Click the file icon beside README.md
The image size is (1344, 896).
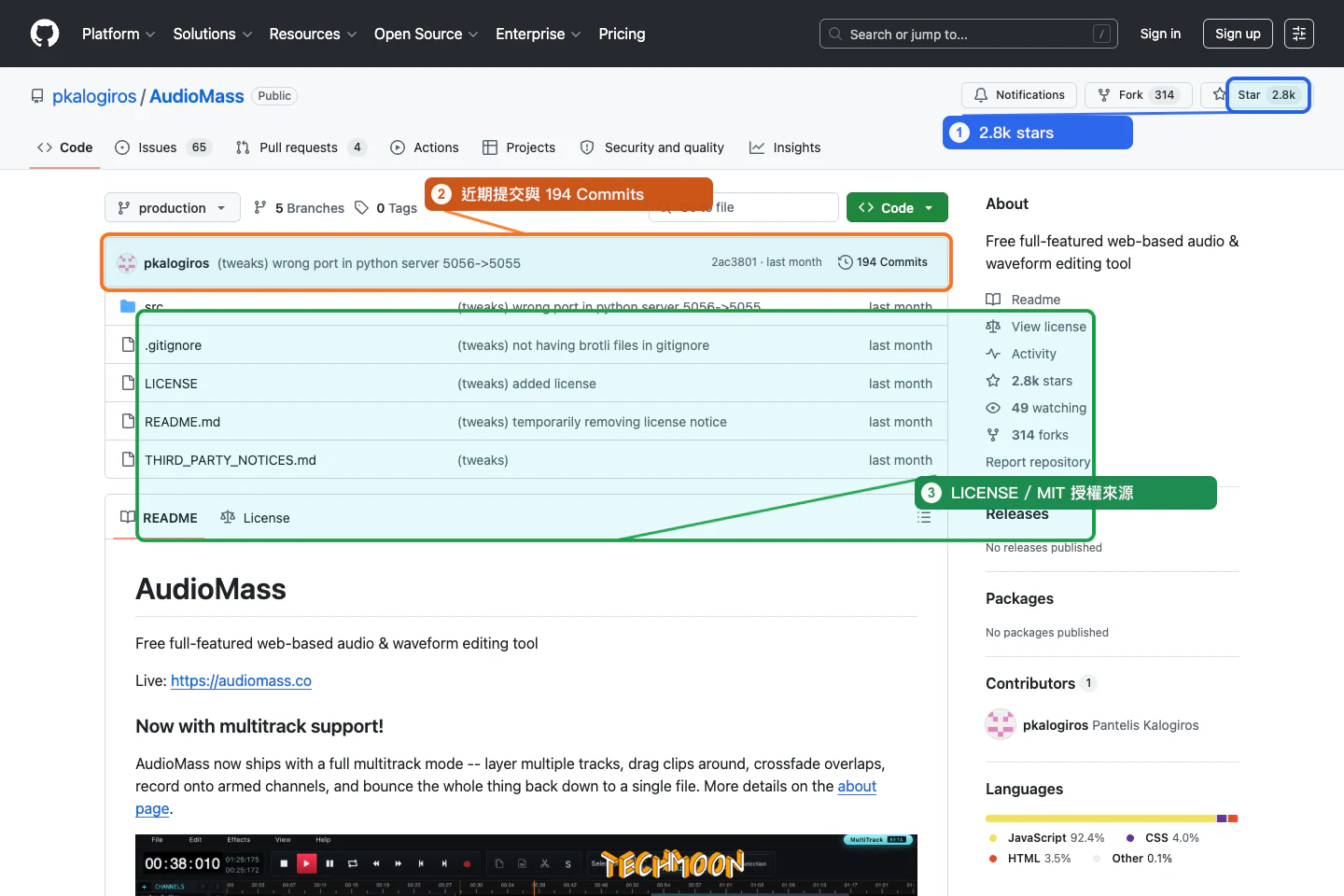coord(129,422)
